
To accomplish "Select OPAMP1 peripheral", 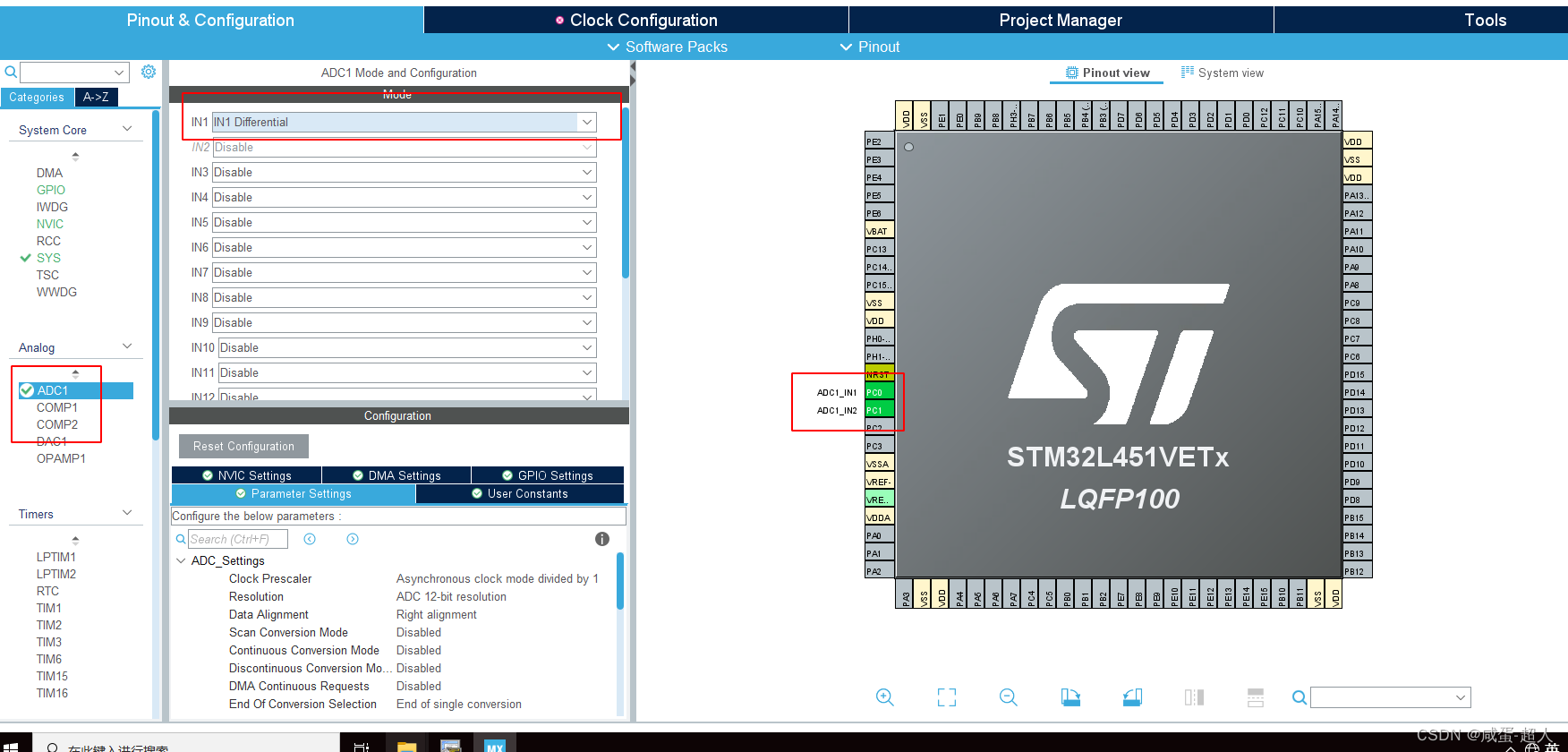I will click(61, 458).
